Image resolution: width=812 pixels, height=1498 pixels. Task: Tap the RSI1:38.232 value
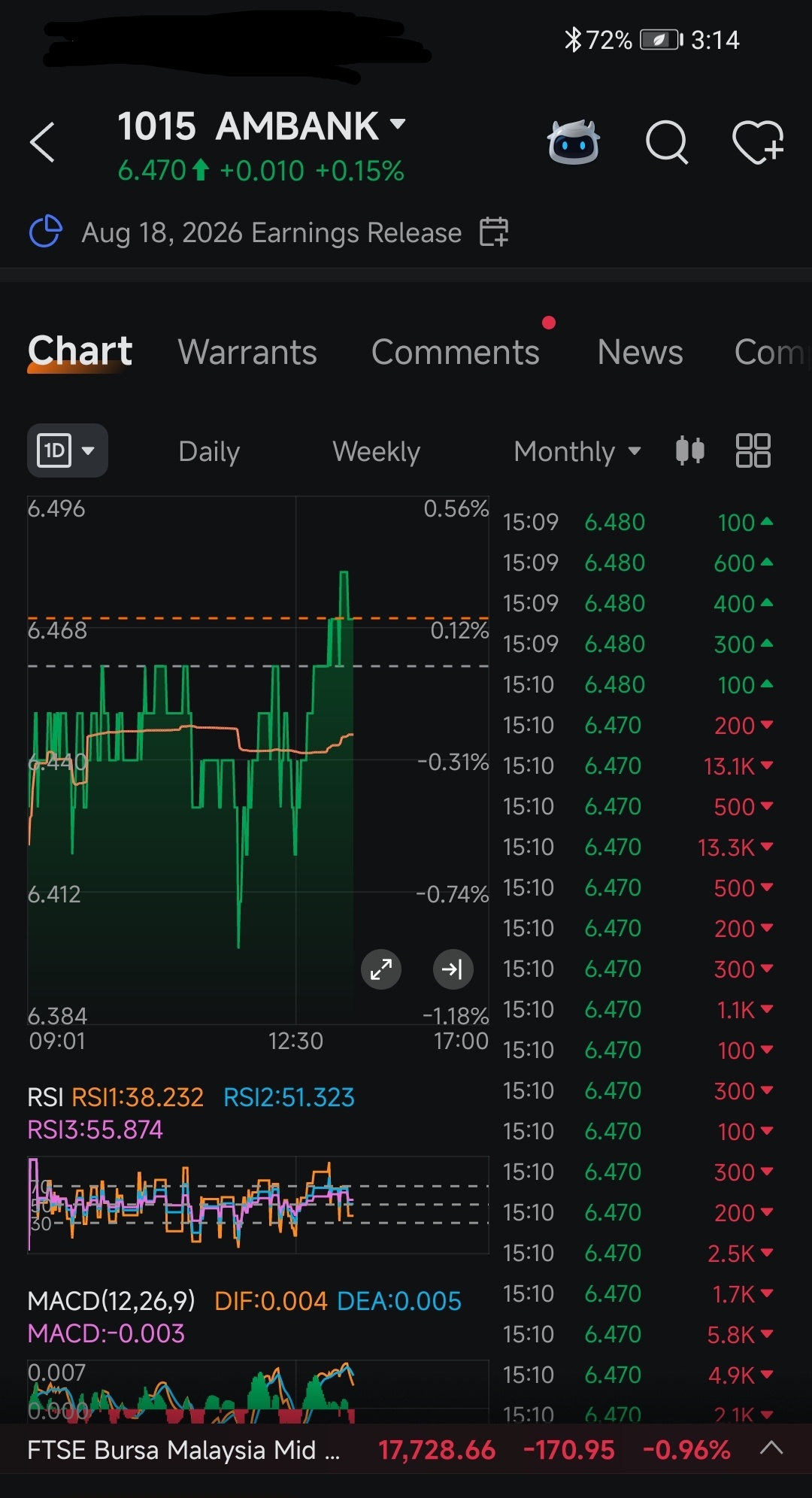(138, 1097)
